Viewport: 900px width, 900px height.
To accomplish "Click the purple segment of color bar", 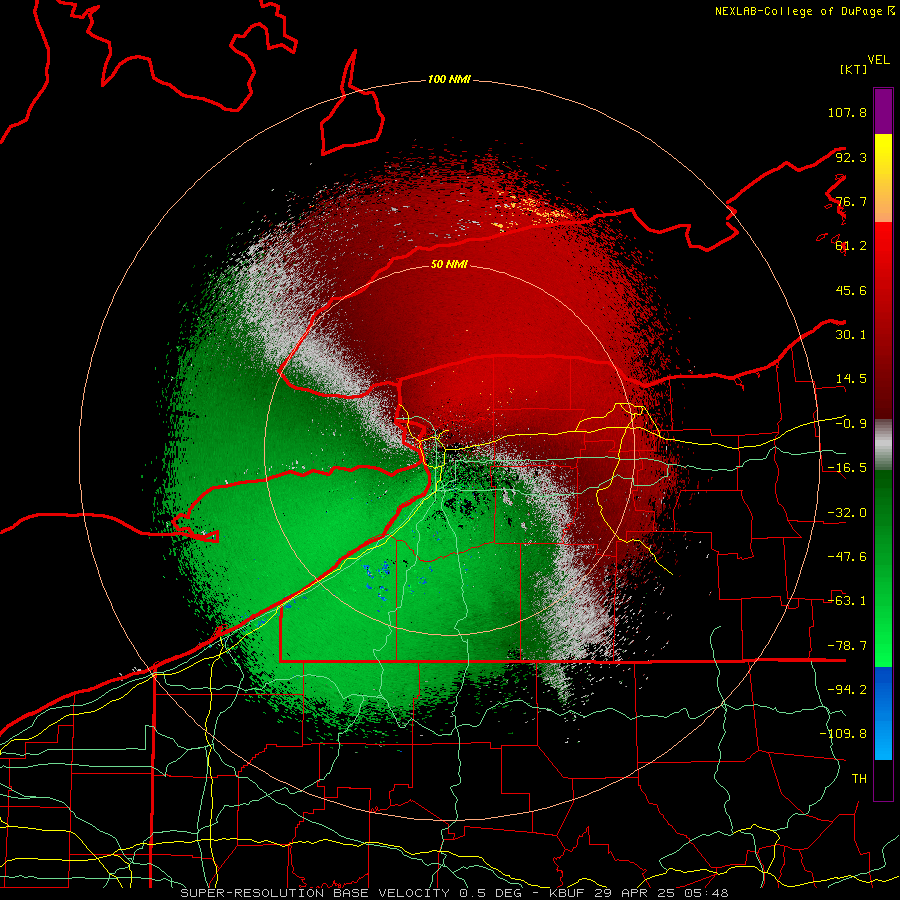I will pos(883,111).
